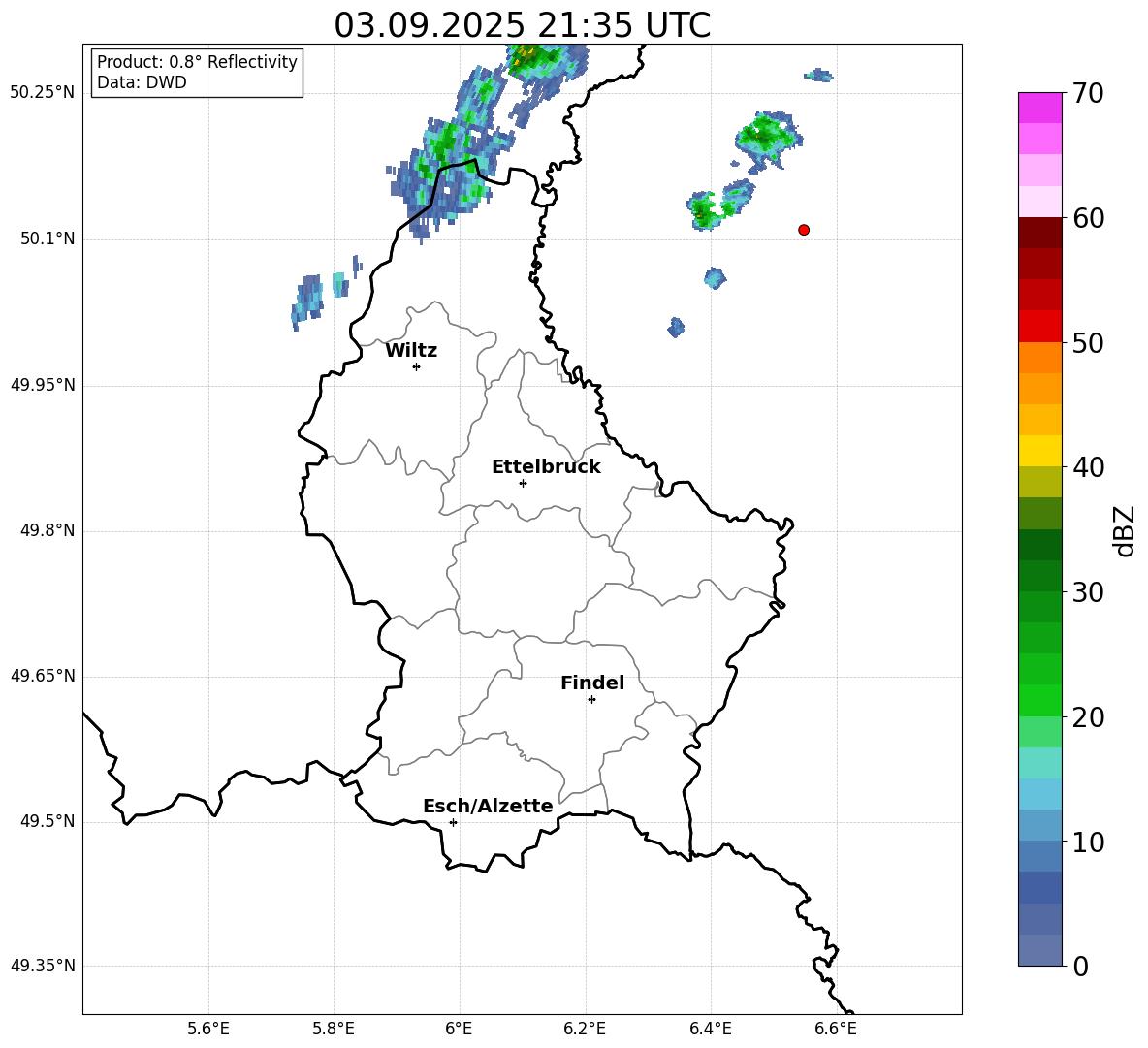Click the magenta swatch at top of colorbar
1148x1048 pixels.
click(1039, 108)
